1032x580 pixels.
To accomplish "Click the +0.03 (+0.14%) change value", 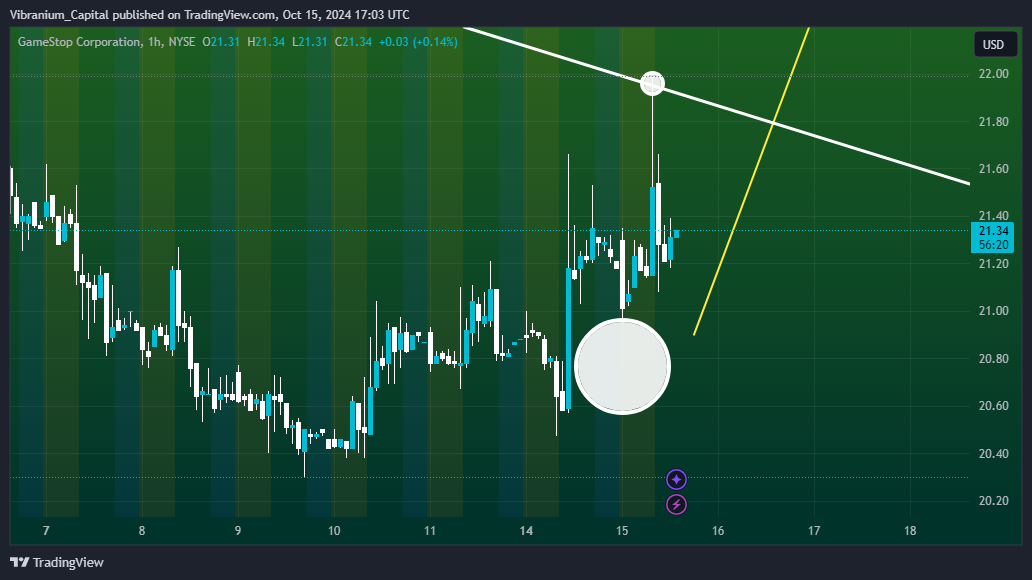I will tap(418, 41).
